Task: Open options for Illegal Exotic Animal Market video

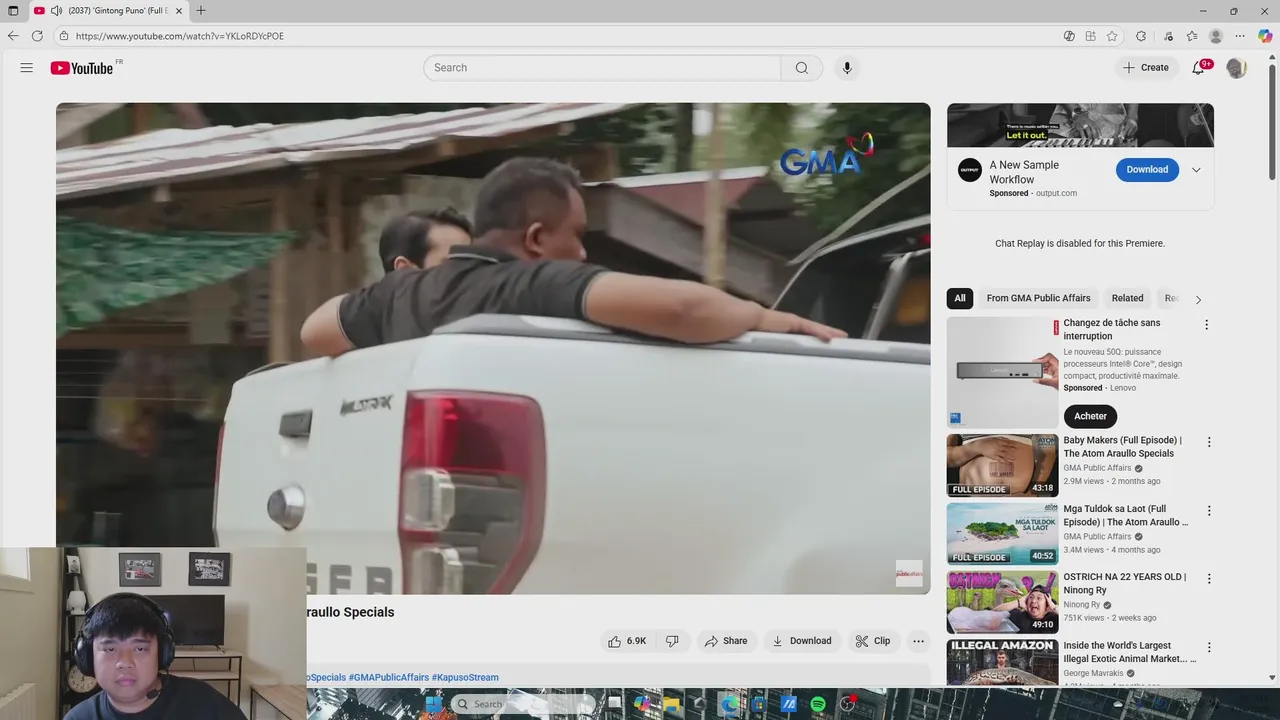Action: pos(1209,647)
